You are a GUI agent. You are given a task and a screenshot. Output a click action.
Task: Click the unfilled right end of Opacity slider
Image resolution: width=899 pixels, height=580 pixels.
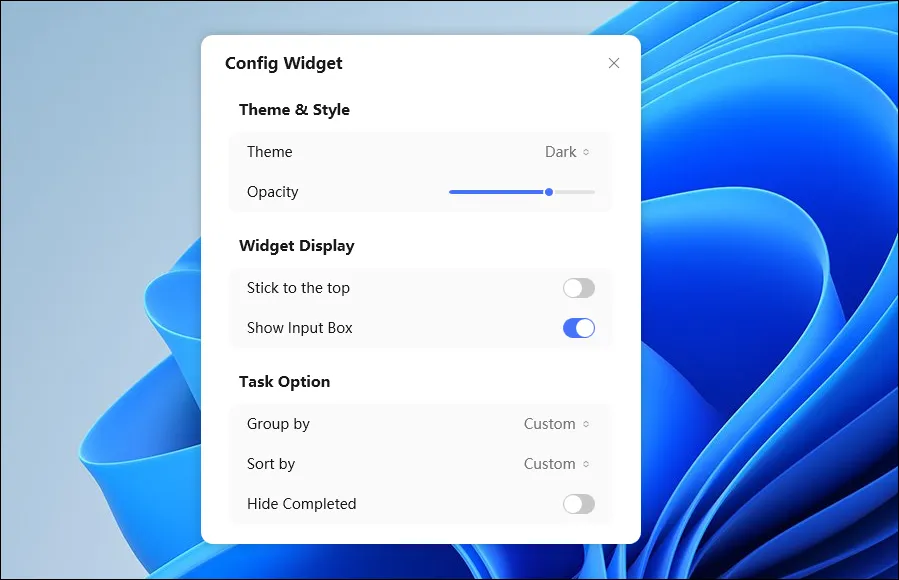pos(580,192)
